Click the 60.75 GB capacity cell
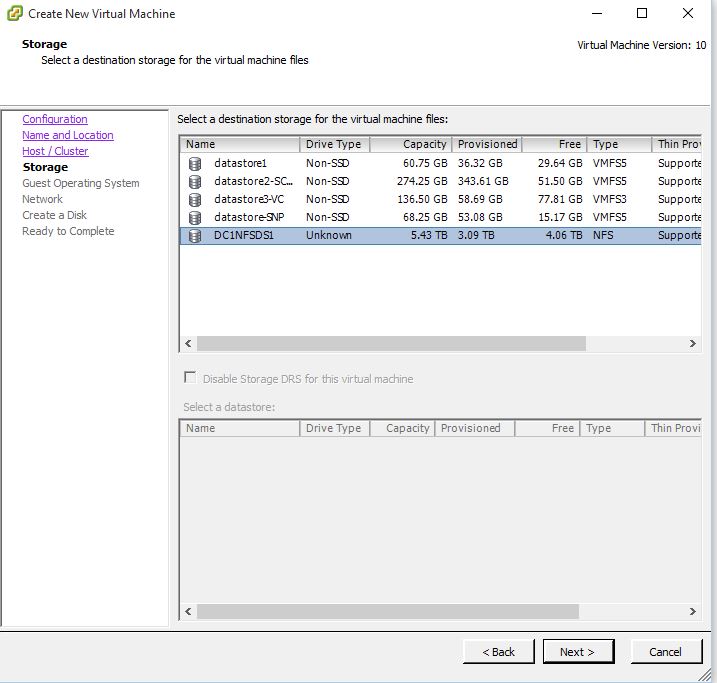This screenshot has height=683, width=717. point(425,163)
